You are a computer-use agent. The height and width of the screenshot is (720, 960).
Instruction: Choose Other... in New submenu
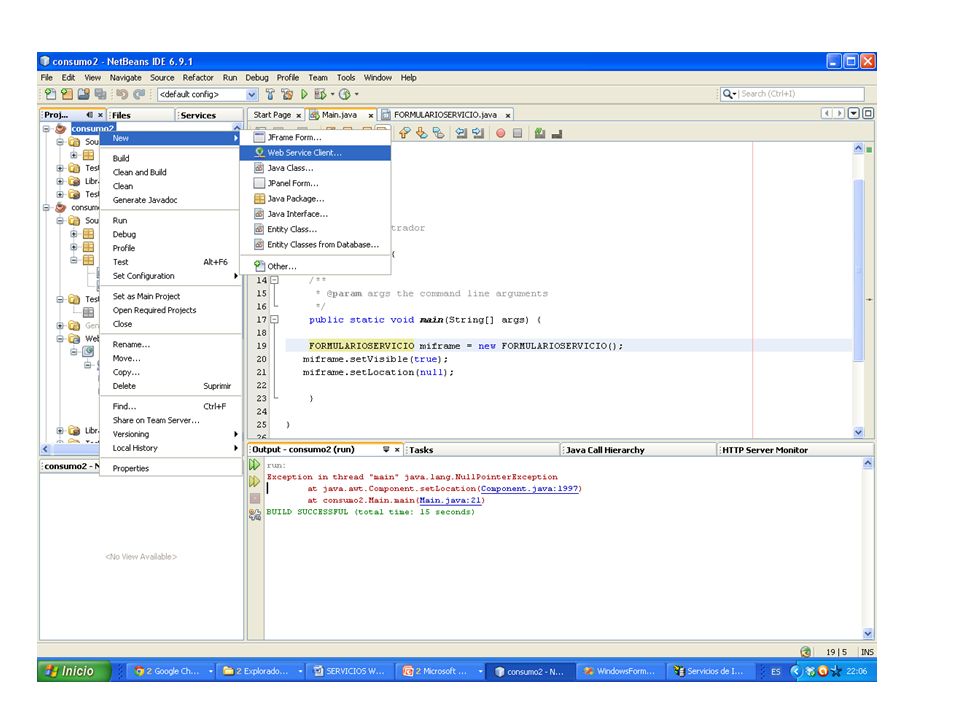pos(315,266)
